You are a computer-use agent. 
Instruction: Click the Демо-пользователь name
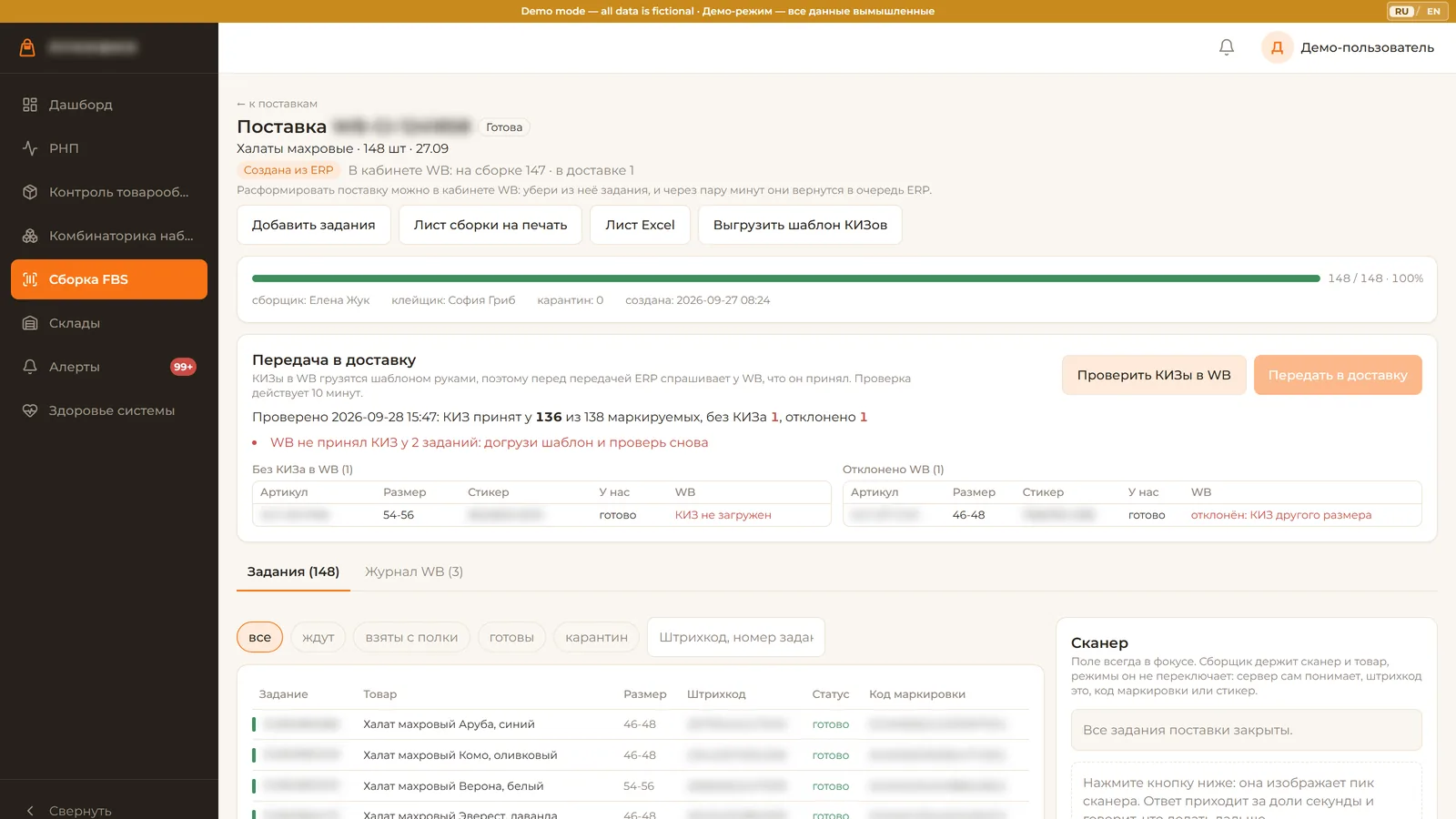1367,47
